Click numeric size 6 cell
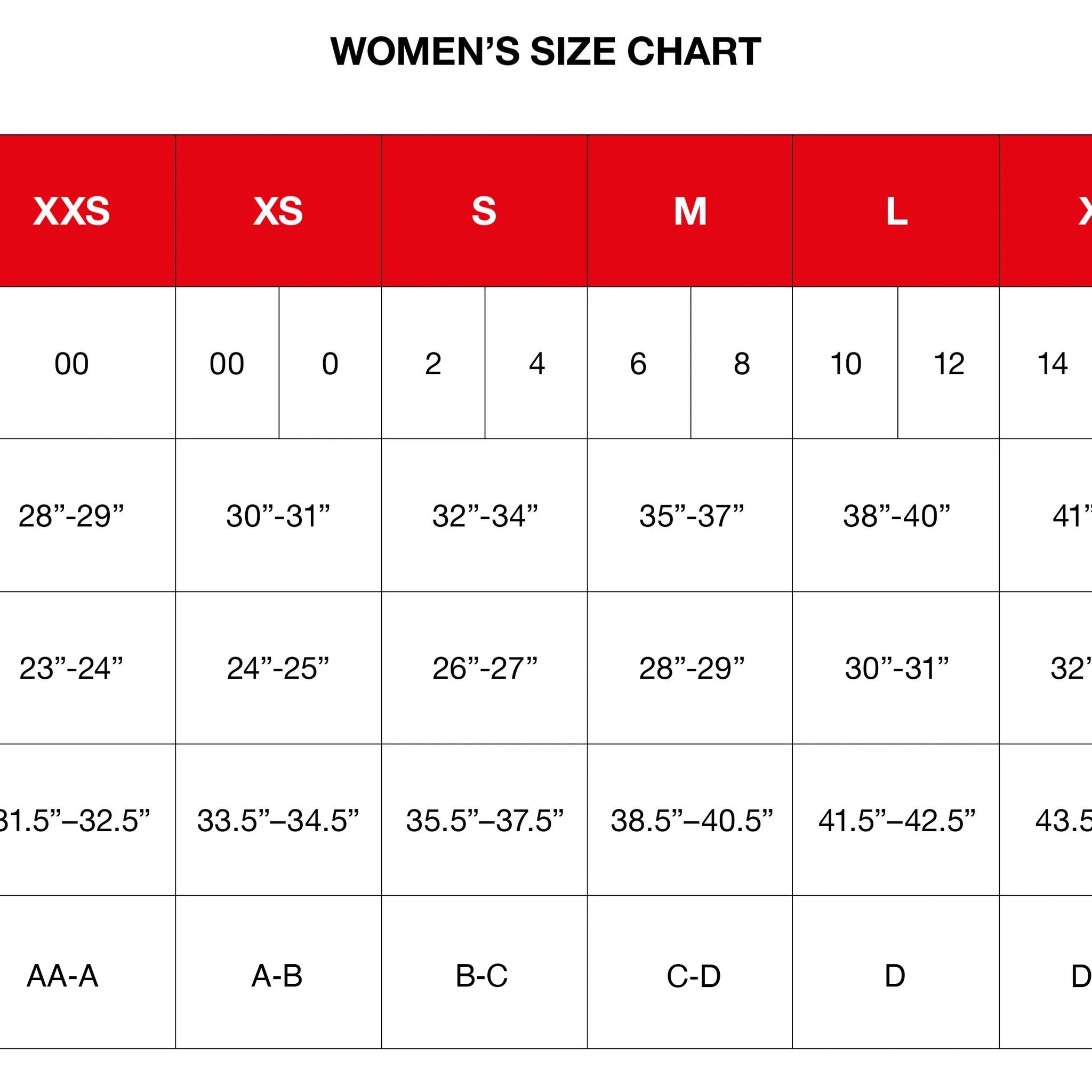The height and width of the screenshot is (1092, 1092). tap(639, 363)
